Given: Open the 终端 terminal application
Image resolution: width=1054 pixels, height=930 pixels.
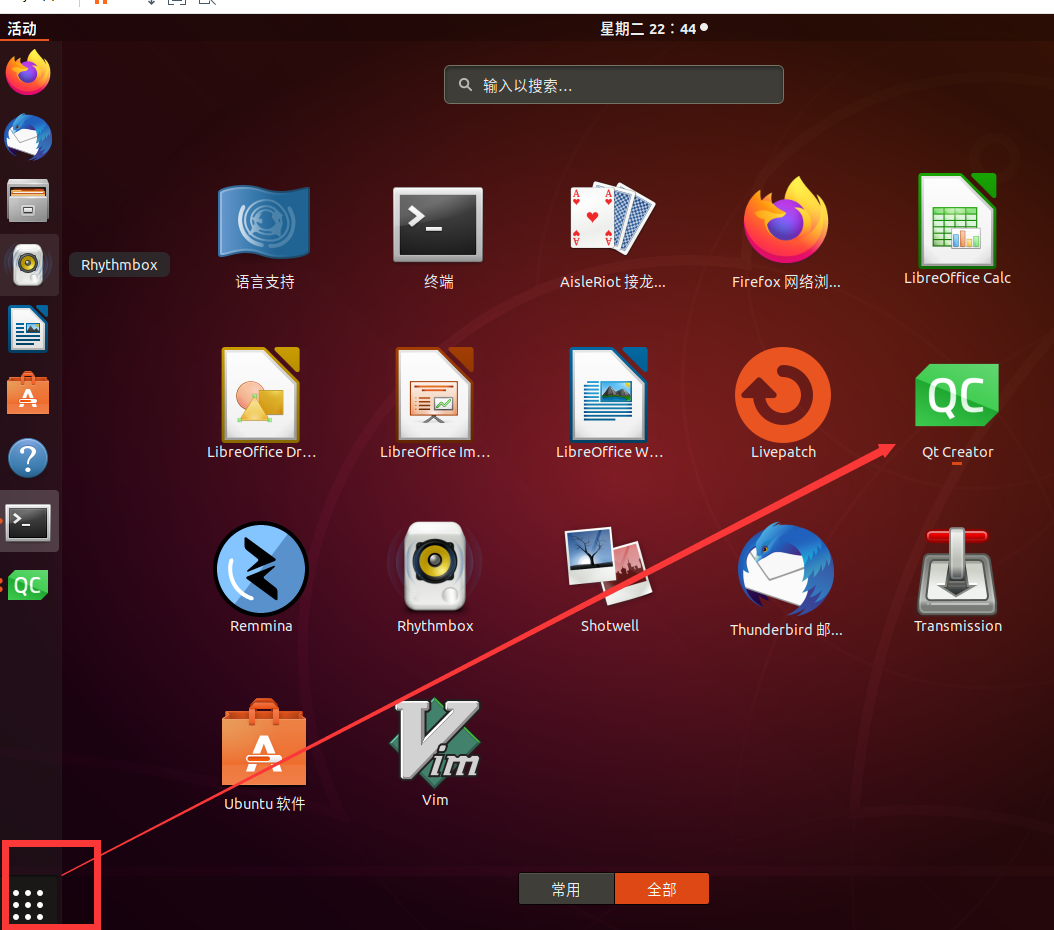Looking at the screenshot, I should [x=437, y=224].
